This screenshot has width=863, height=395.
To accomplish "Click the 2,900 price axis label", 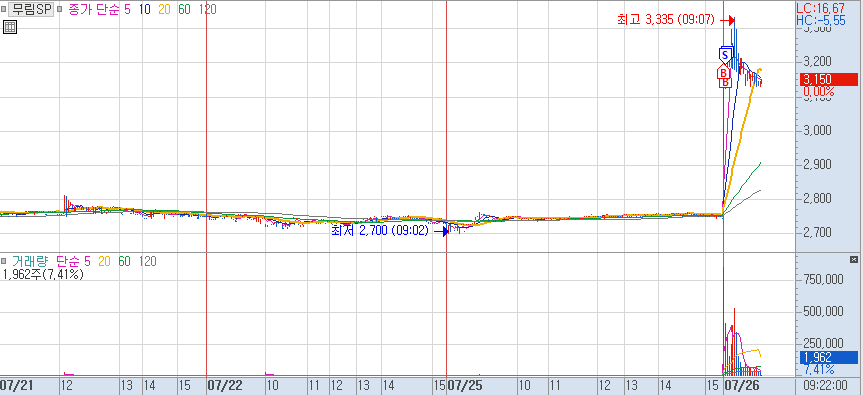I will tap(817, 164).
